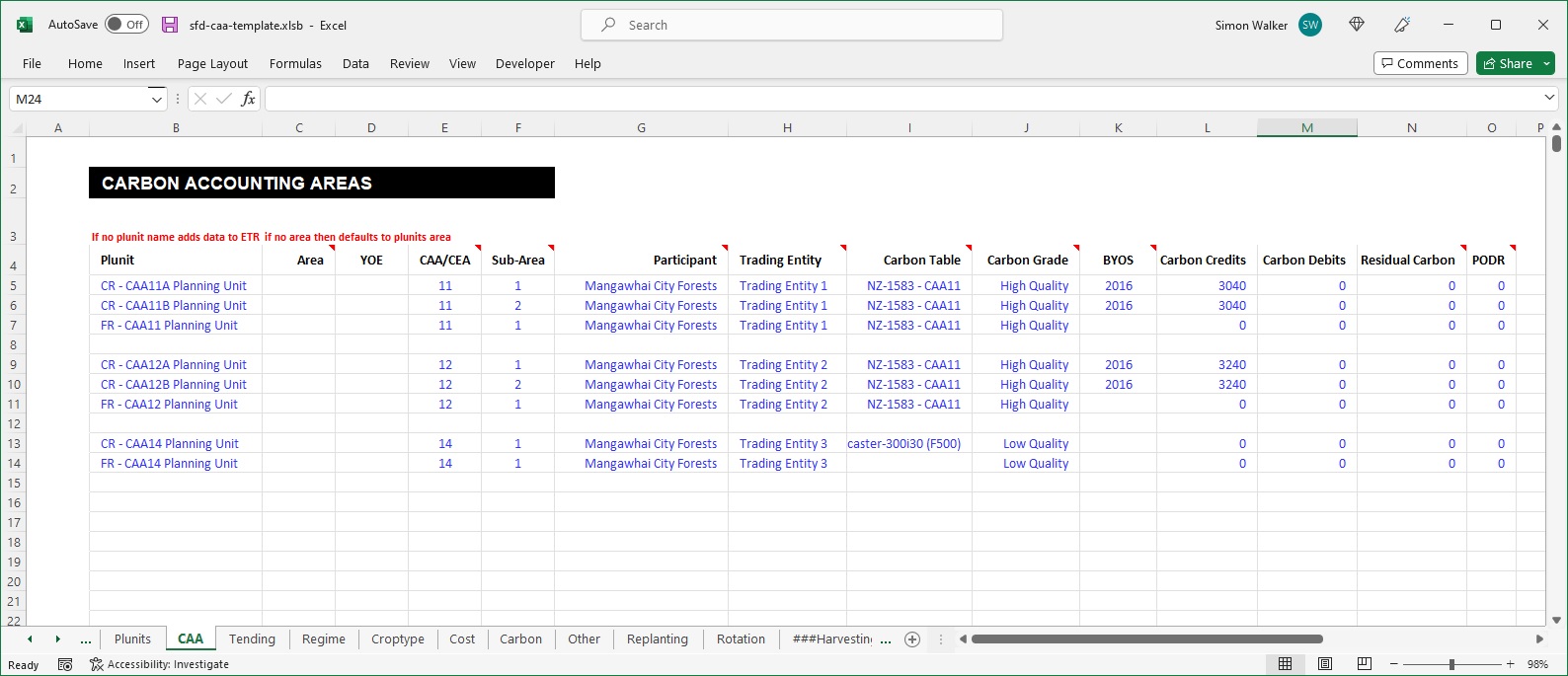The image size is (1568, 676).
Task: Select column M header
Action: pyautogui.click(x=1307, y=128)
